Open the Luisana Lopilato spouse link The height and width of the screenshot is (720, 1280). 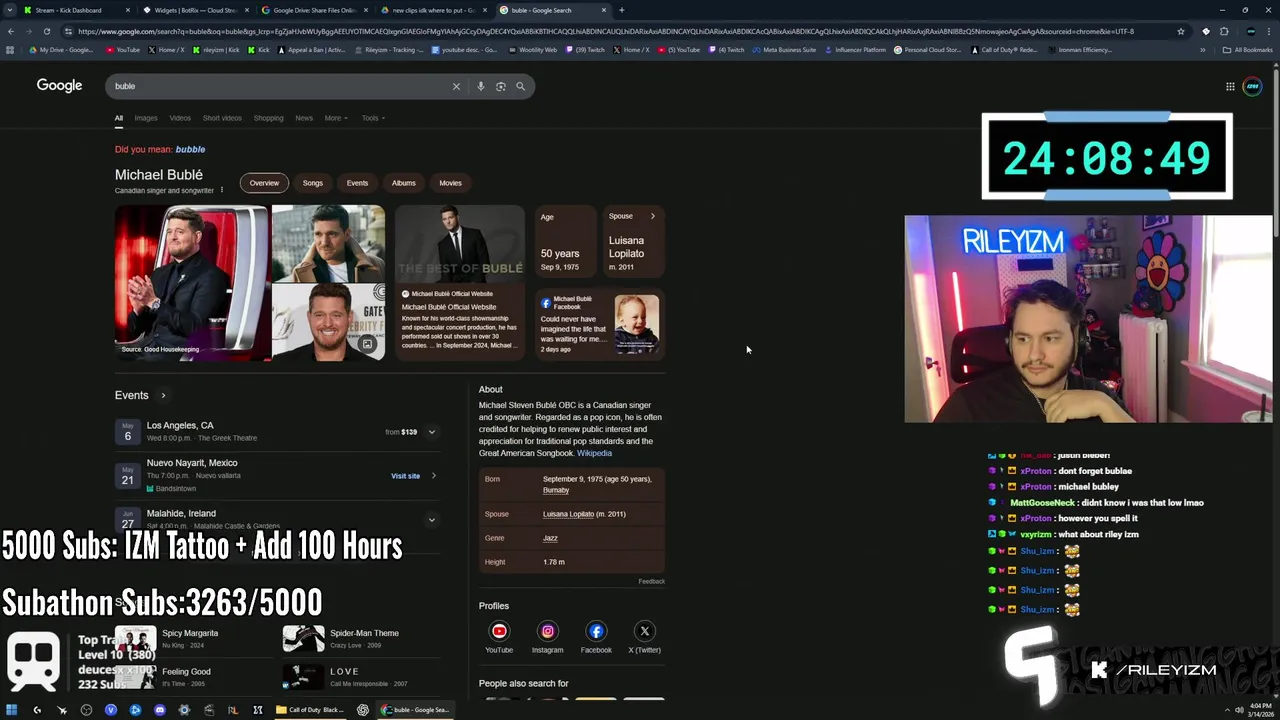568,514
